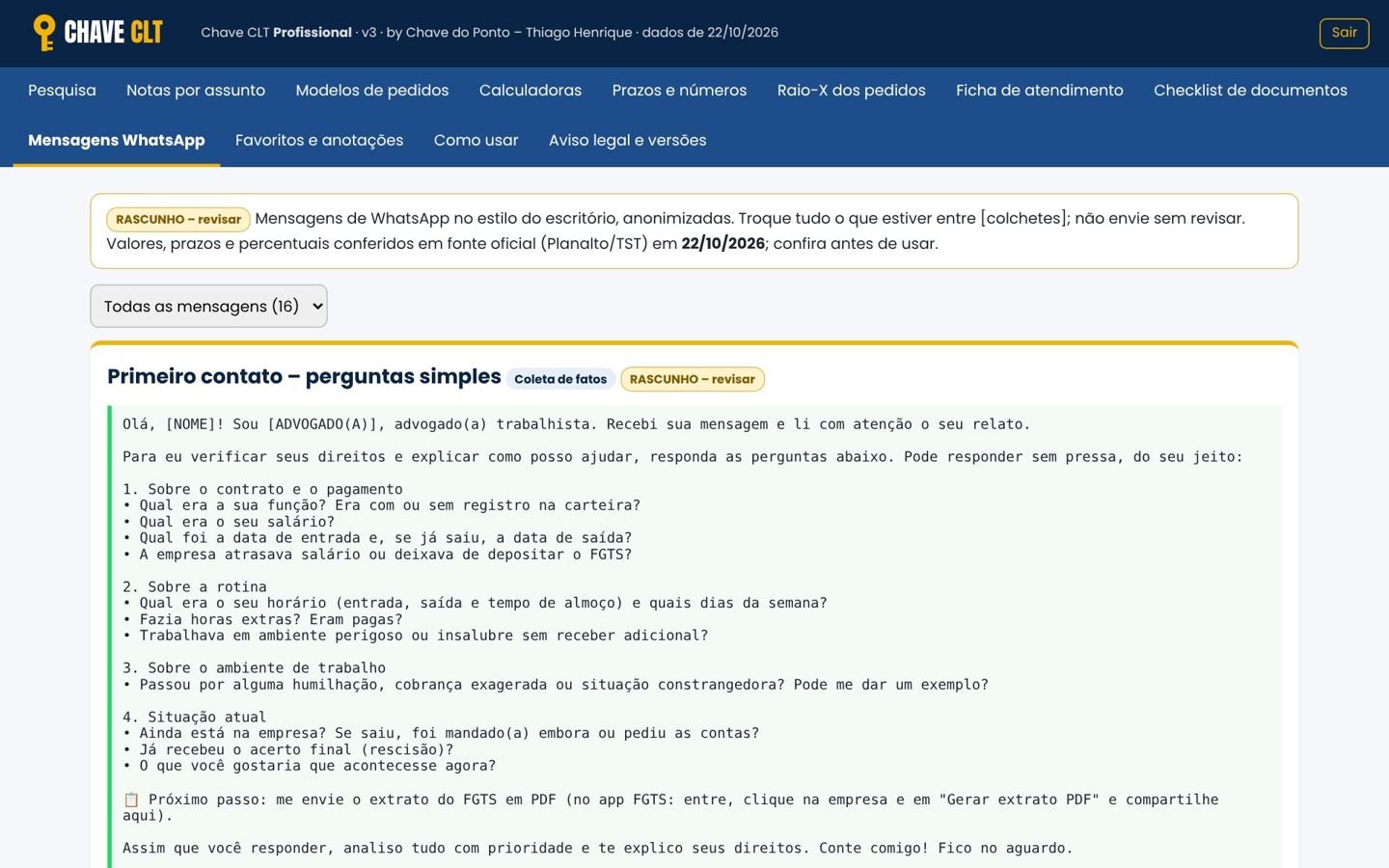
Task: Open Ficha de atendimento tab
Action: (x=1040, y=91)
